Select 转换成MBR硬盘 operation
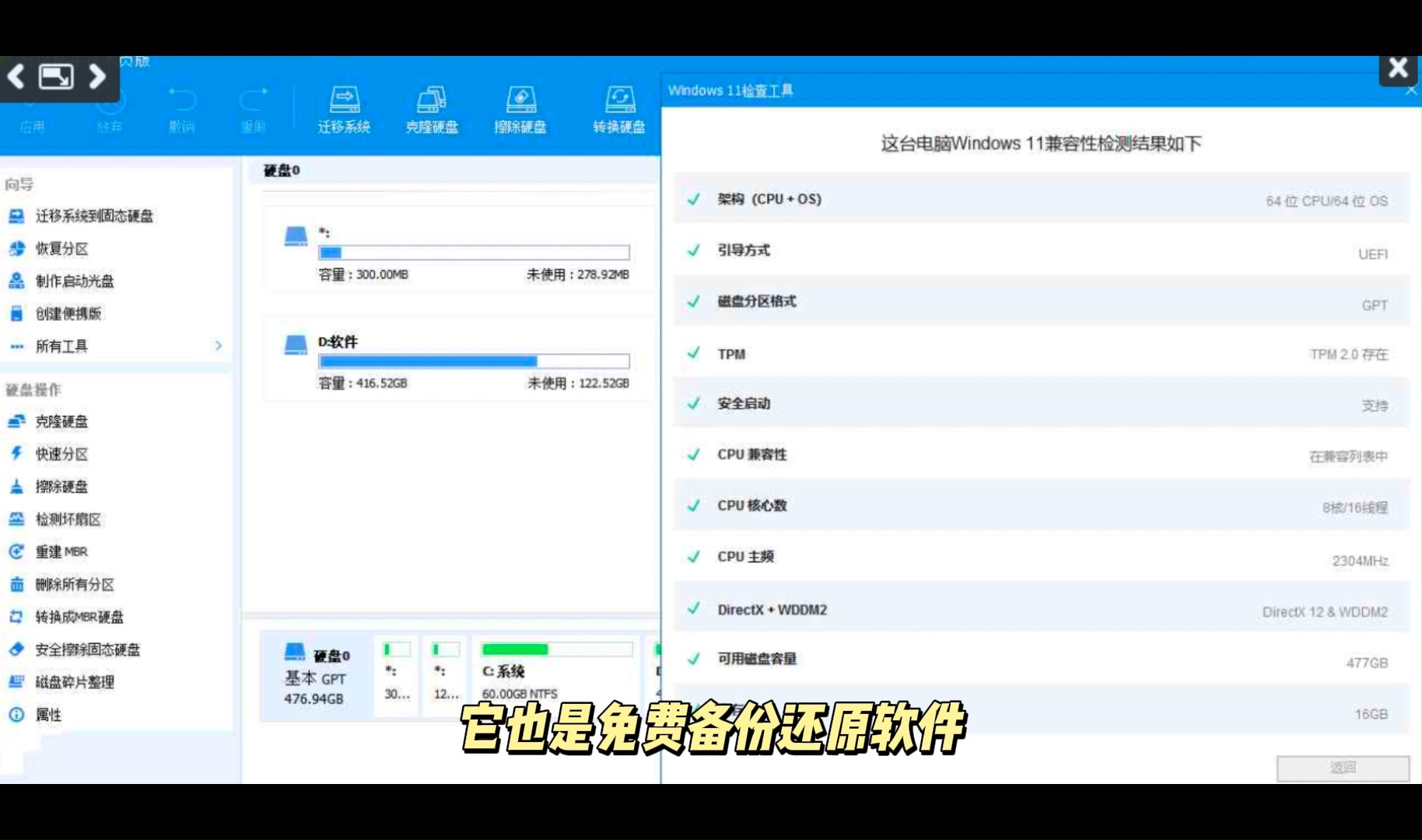The width and height of the screenshot is (1422, 840). tap(79, 618)
